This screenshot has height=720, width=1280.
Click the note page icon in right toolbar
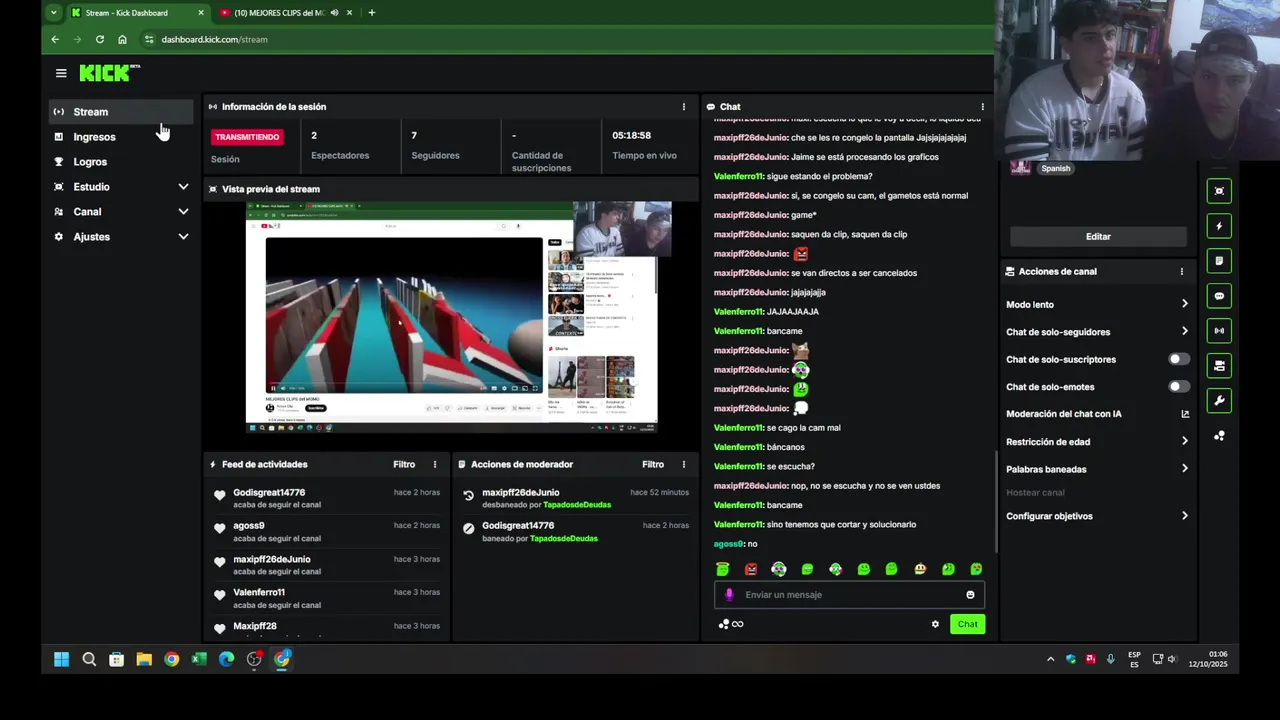pyautogui.click(x=1219, y=261)
